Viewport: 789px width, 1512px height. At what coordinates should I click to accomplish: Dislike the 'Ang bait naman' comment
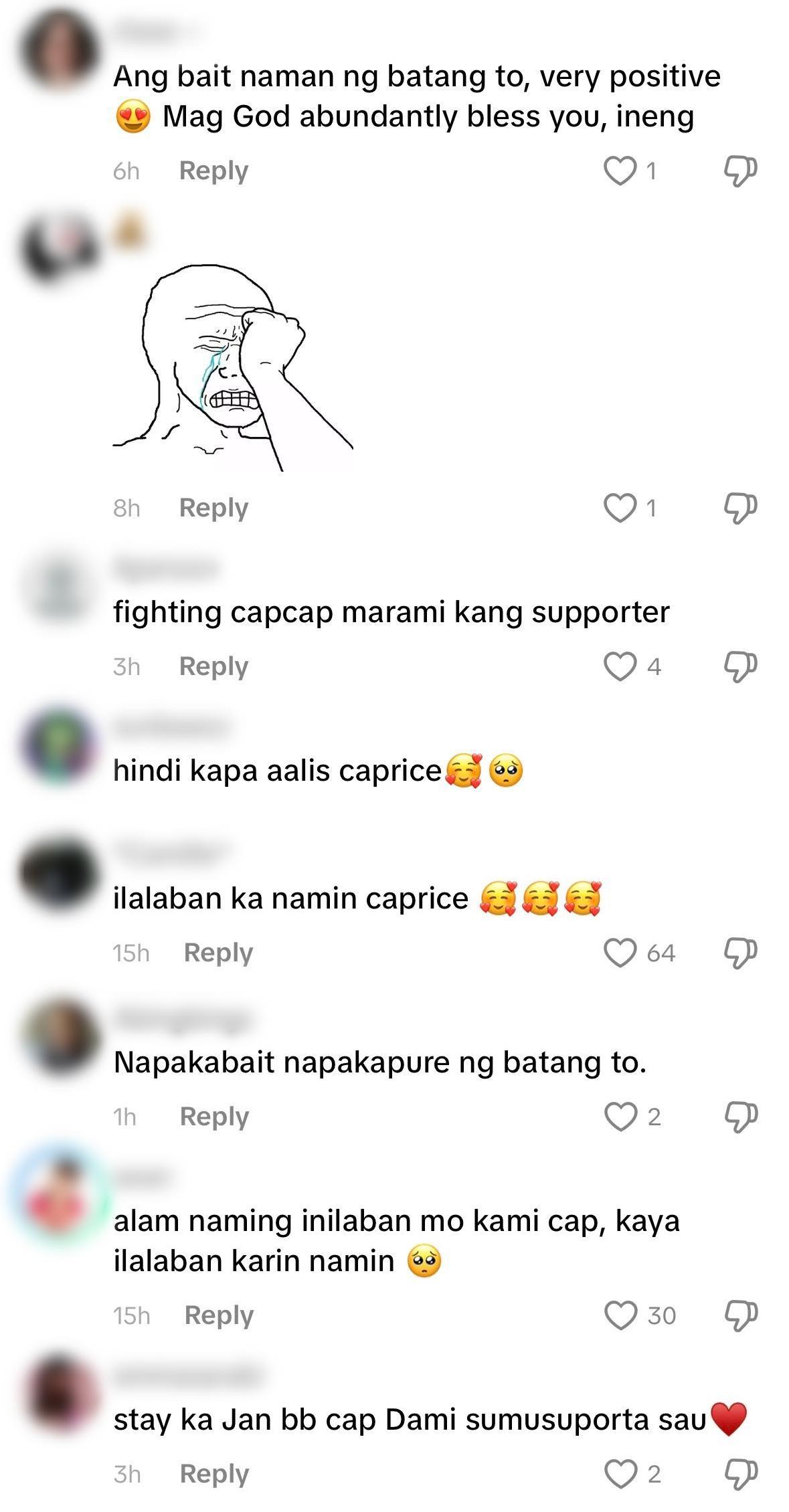[x=740, y=171]
